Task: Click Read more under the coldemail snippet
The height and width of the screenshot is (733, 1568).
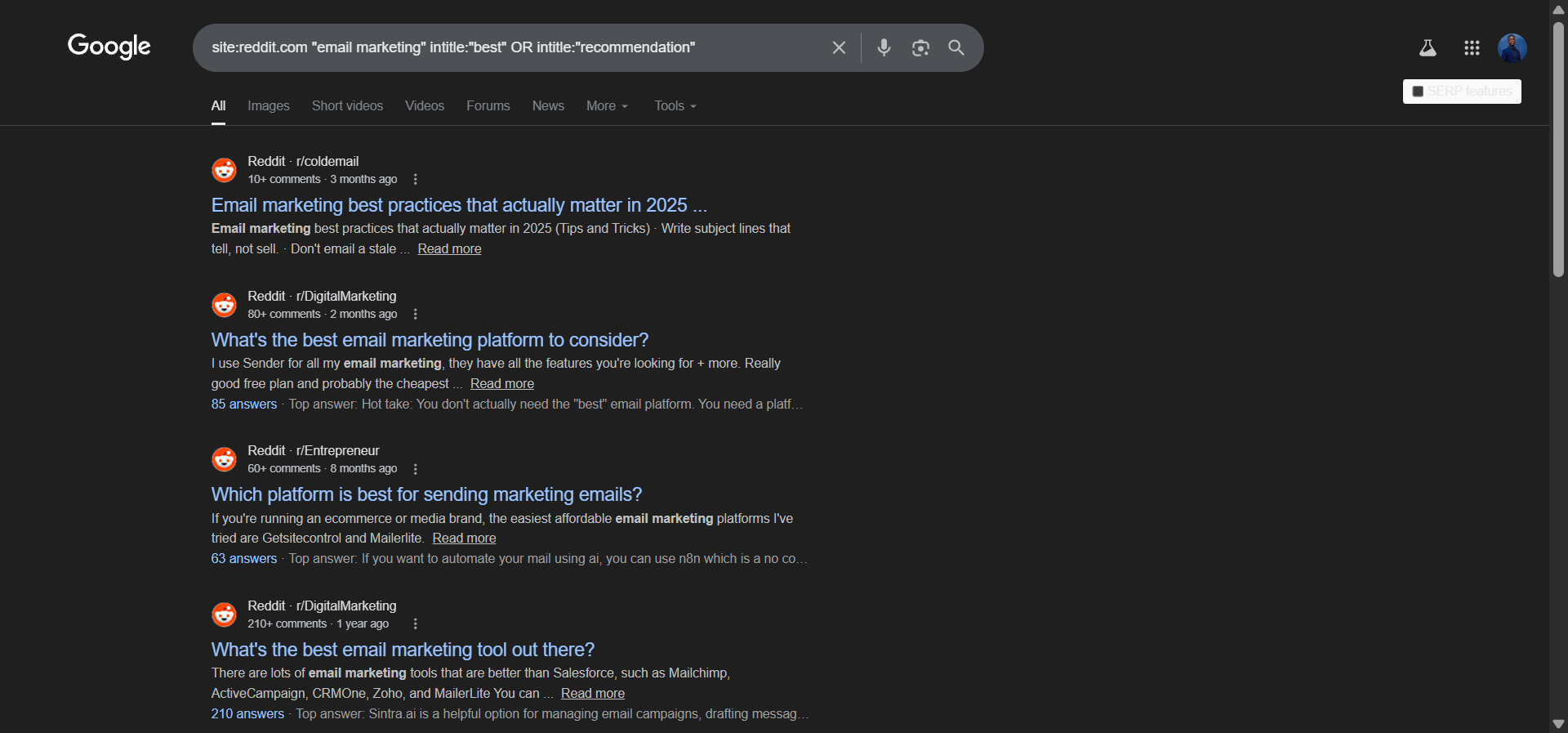Action: (x=449, y=249)
